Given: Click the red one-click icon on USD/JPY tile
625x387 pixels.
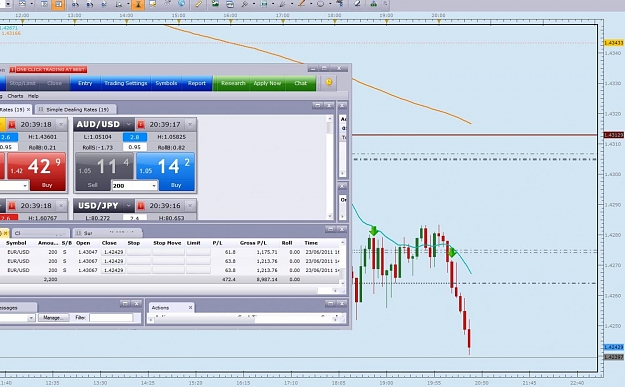Looking at the screenshot, I should click(x=141, y=206).
